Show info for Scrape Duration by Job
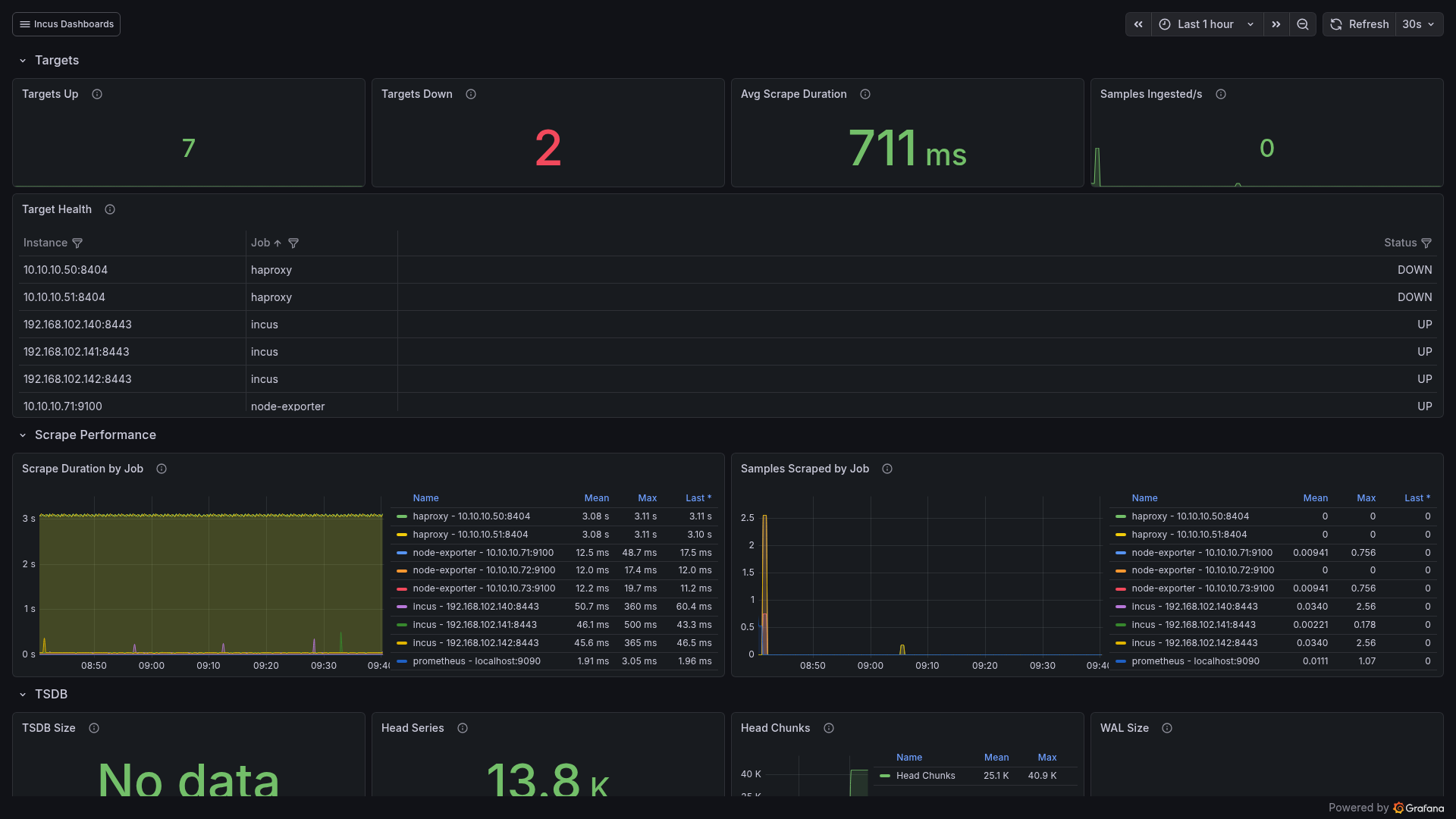The height and width of the screenshot is (819, 1456). pyautogui.click(x=162, y=469)
